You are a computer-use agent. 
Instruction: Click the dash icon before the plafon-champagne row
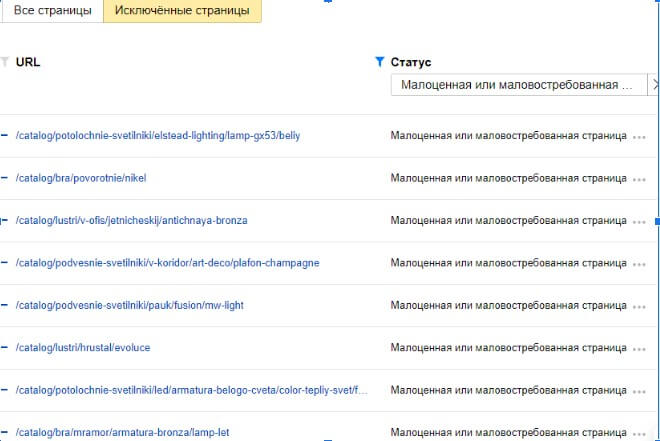(4, 263)
